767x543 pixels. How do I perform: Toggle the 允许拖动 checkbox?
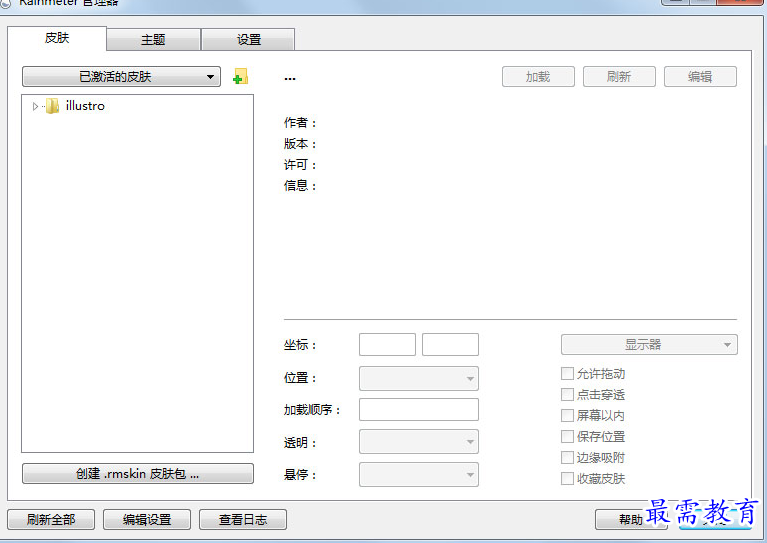click(x=567, y=374)
